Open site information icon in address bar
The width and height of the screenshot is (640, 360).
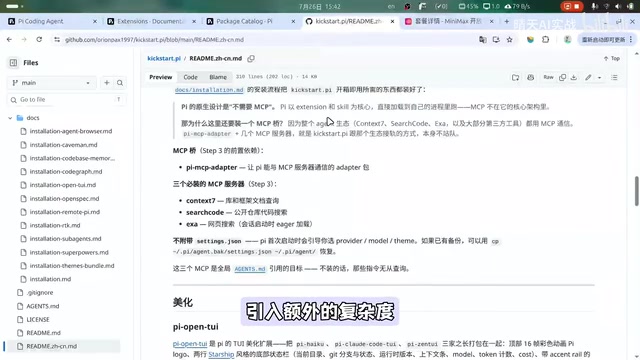pos(57,40)
